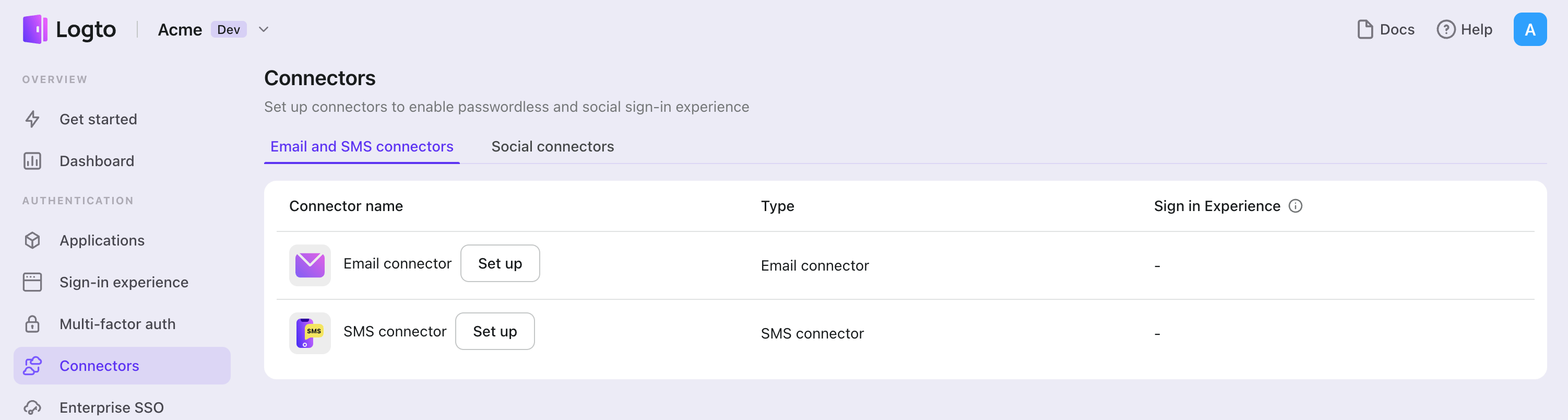Click the Multi-factor auth lock icon
Image resolution: width=1568 pixels, height=420 pixels.
[32, 324]
